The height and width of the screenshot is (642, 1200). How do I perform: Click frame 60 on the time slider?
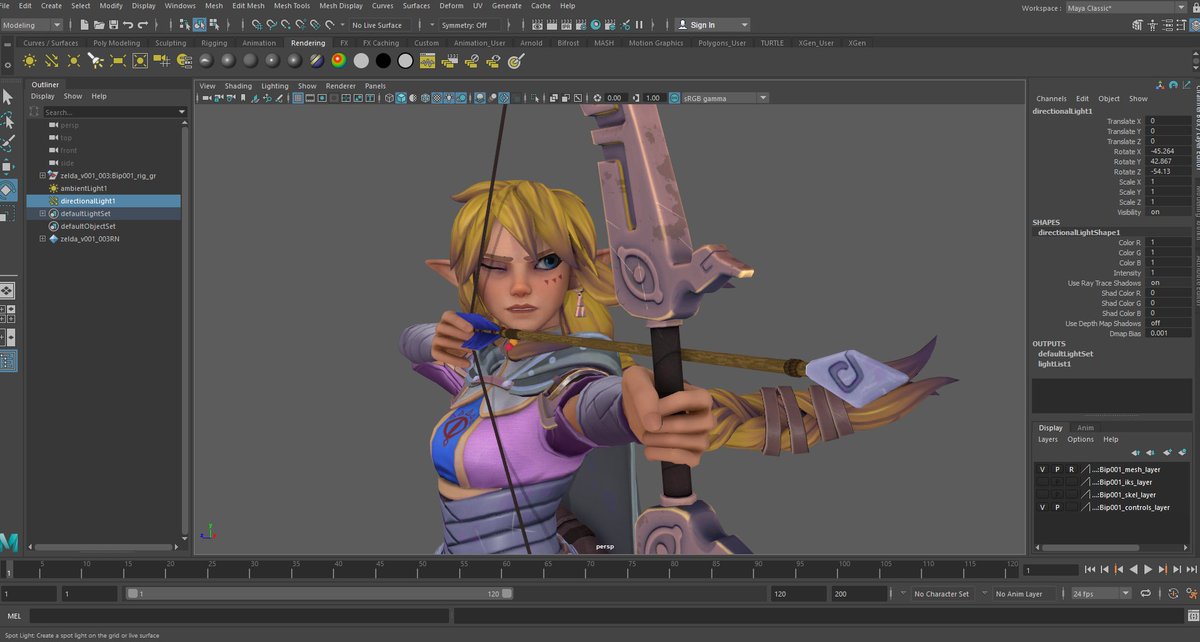508,569
